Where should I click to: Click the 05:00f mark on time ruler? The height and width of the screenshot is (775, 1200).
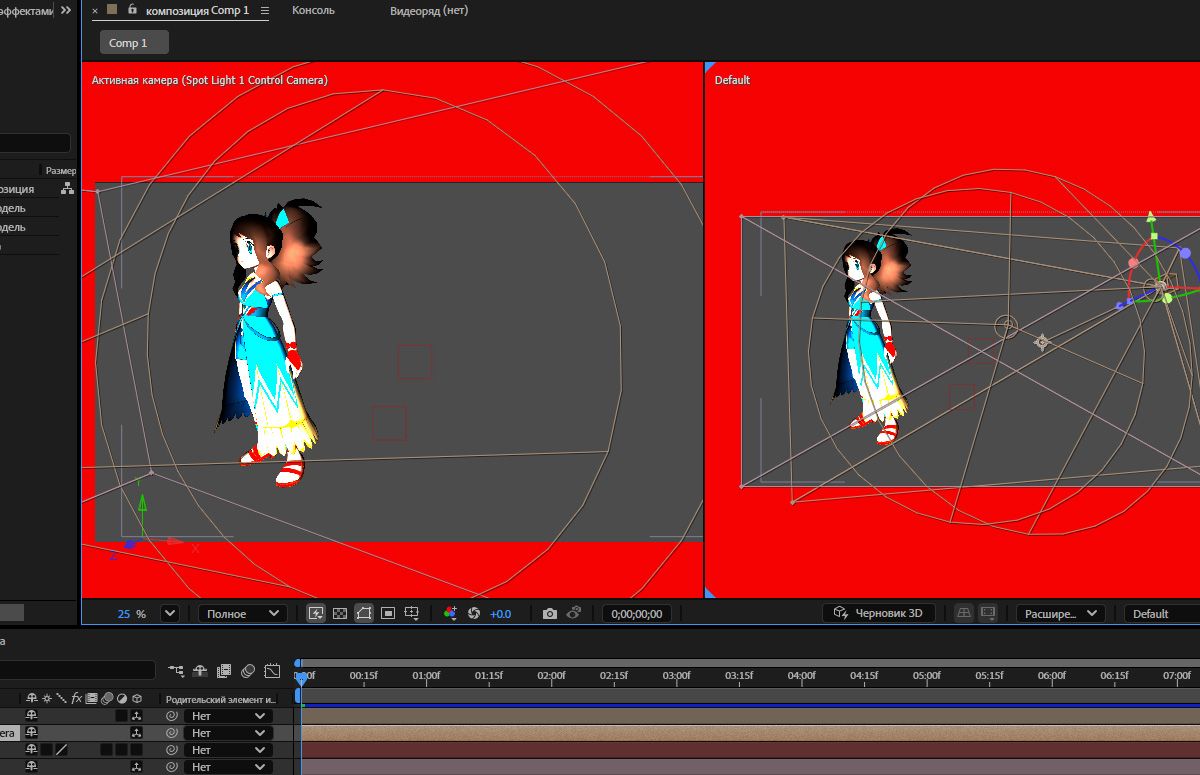click(x=927, y=675)
